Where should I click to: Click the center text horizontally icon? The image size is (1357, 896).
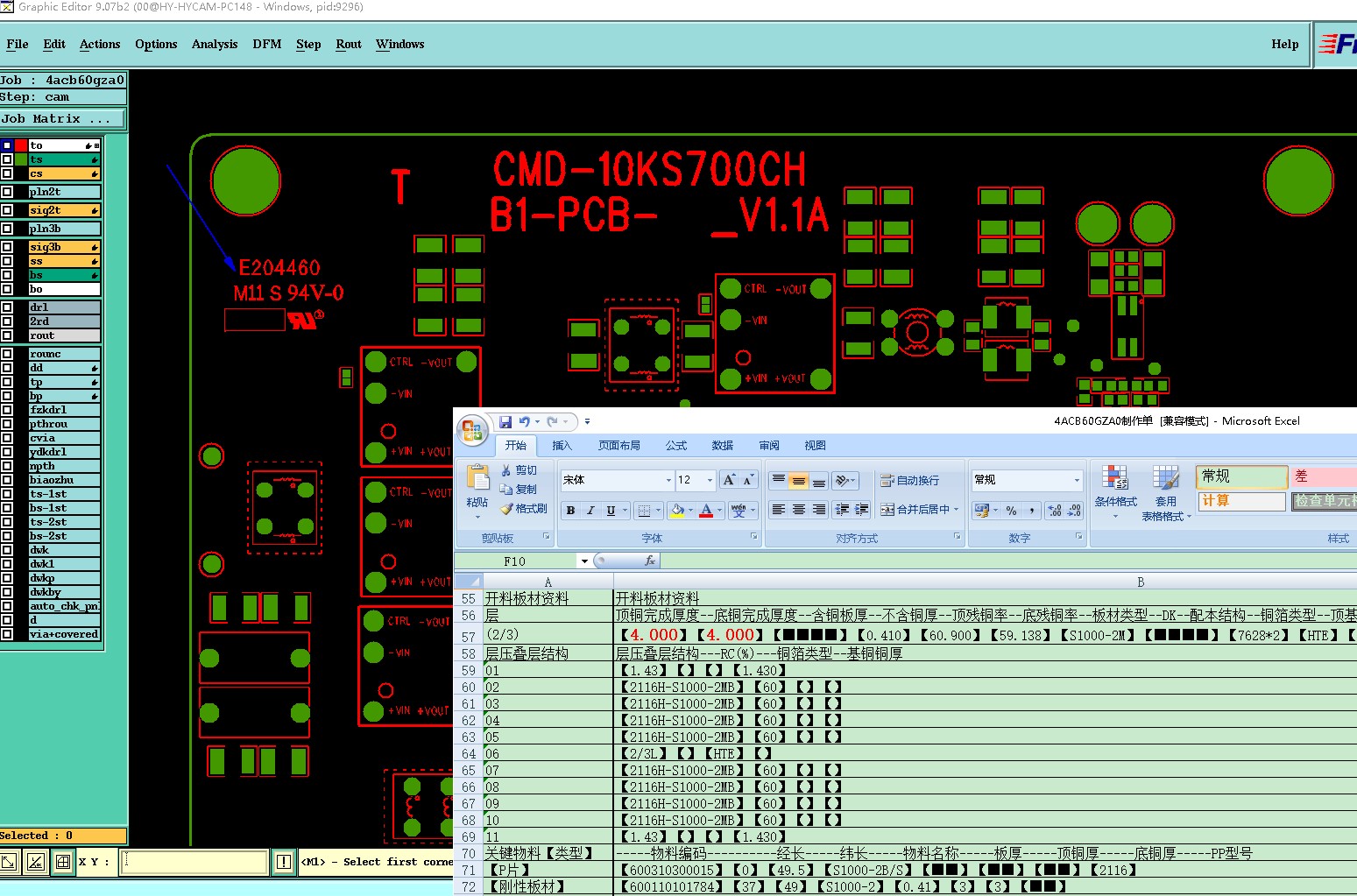[798, 510]
